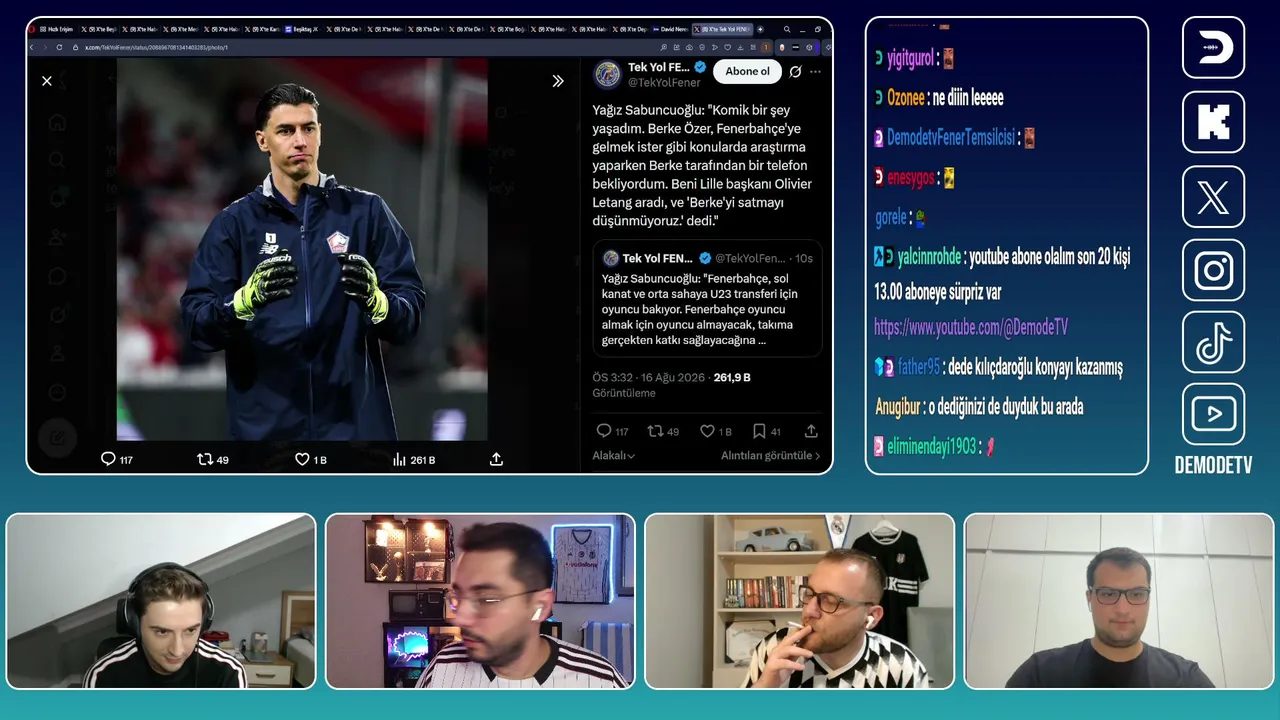Screen dimensions: 1280x720
Task: Click the TikTok icon
Action: [x=1213, y=344]
